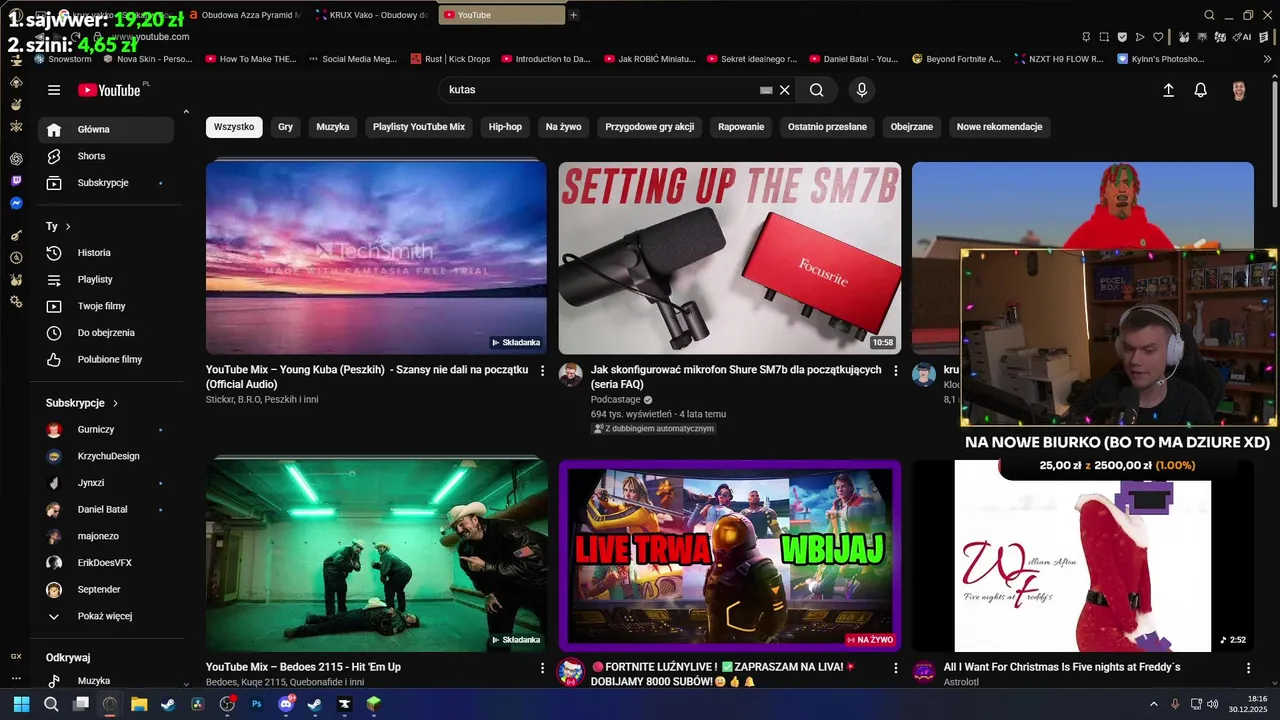Expand Pokaż więcej in subscriptions
Screen dimensions: 1280x720
[106, 616]
